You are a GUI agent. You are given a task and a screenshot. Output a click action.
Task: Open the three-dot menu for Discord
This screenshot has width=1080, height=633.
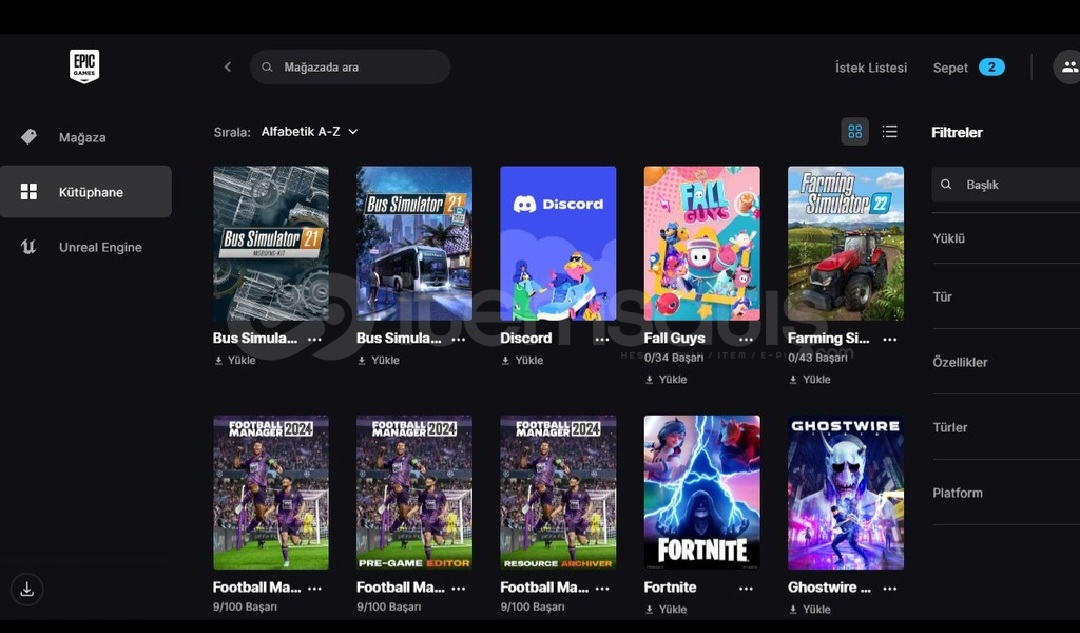coord(602,339)
